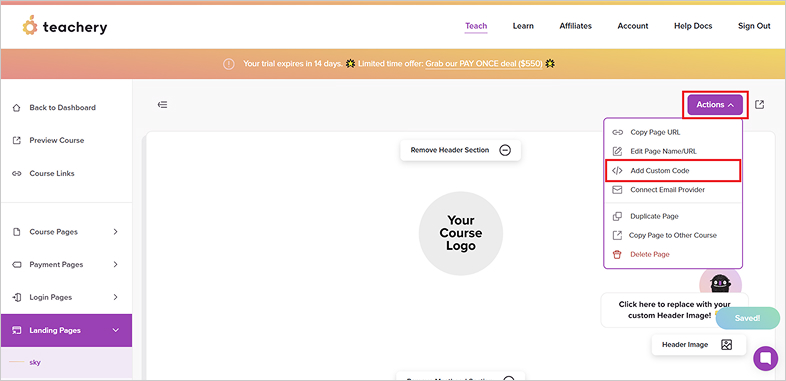
Task: Click Back to Dashboard sidebar link
Action: 62,108
